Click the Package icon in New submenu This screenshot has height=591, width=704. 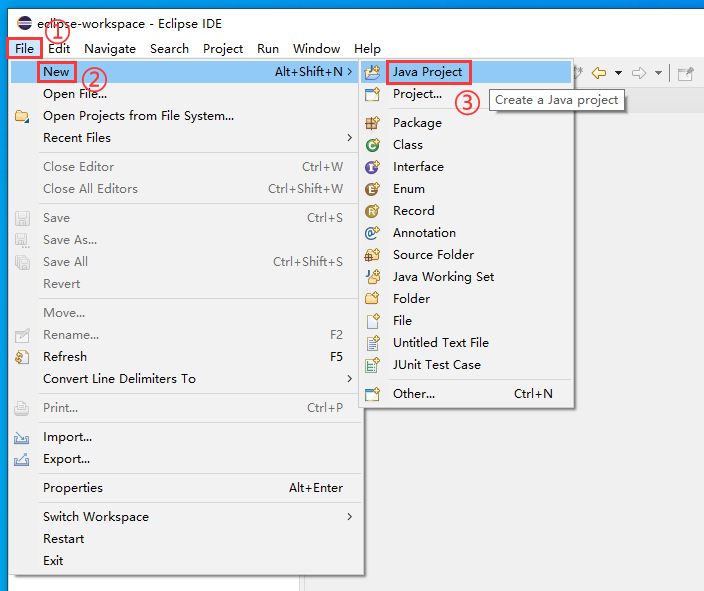click(373, 123)
